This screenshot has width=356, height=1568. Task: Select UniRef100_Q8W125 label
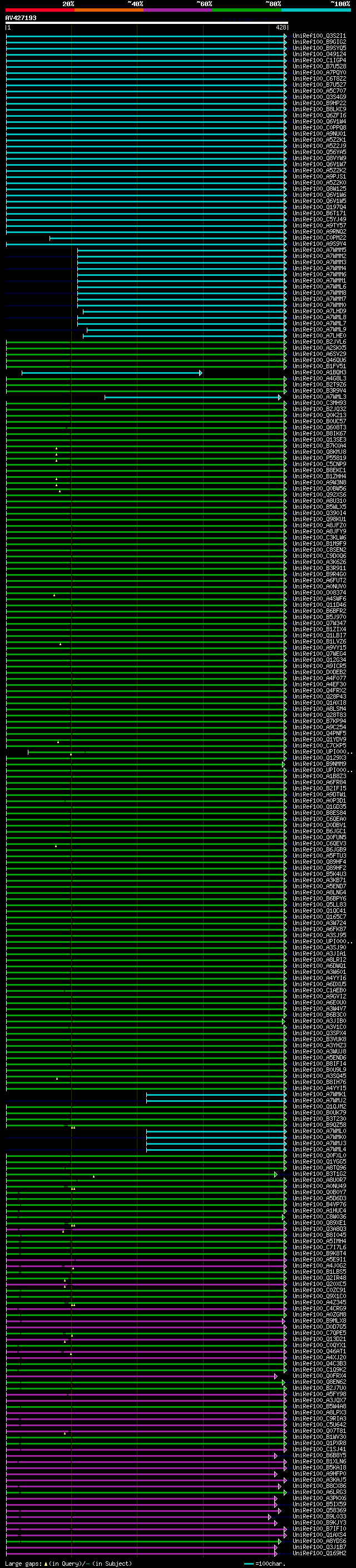pos(319,189)
